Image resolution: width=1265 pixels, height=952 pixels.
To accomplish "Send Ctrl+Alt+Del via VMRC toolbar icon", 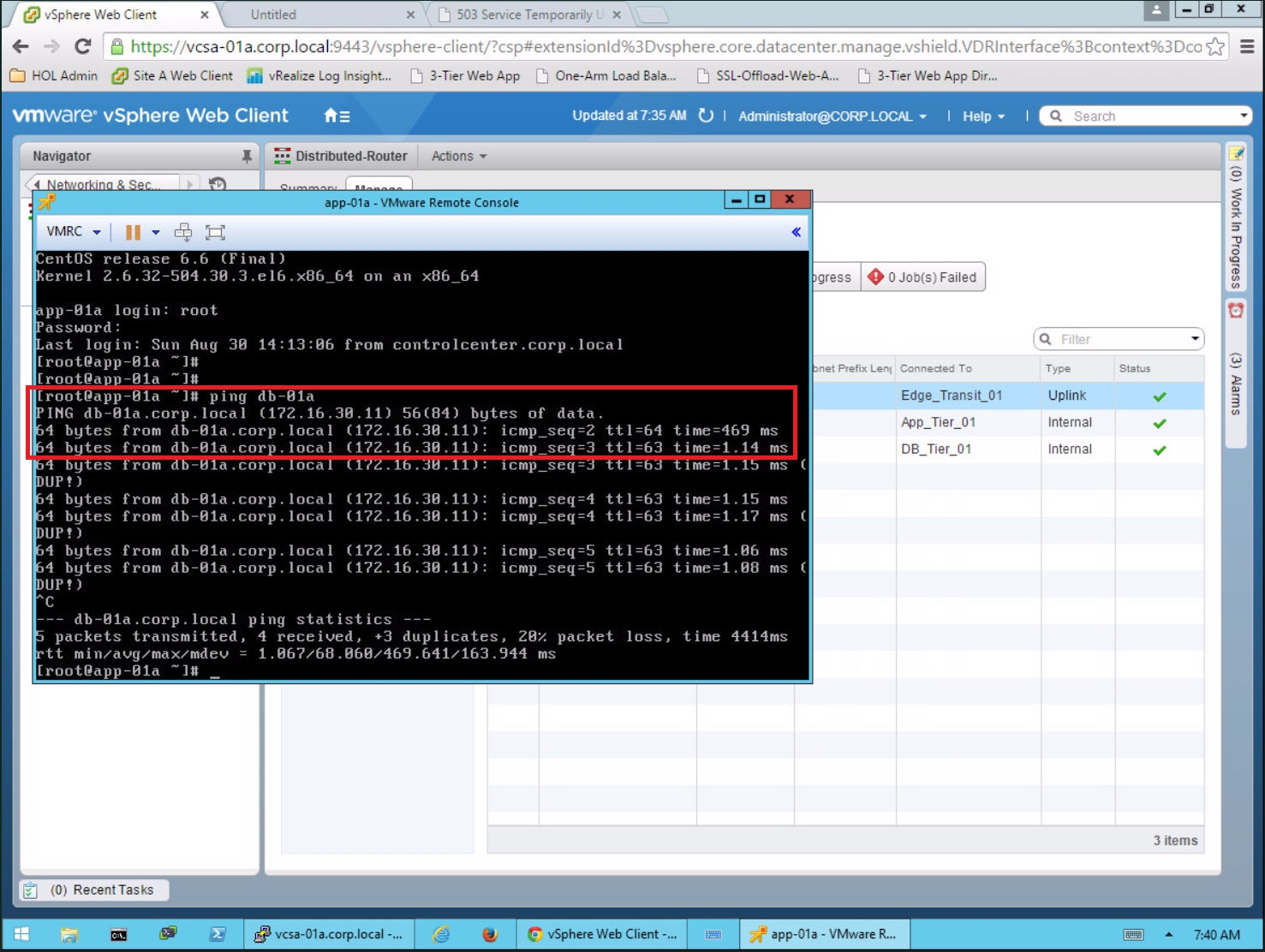I will pos(183,232).
